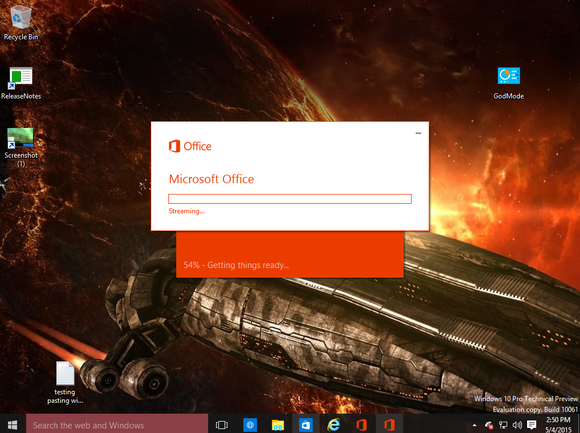Open the Action Center notifications icon
Screen dimensions: 580x433
[x=532, y=425]
